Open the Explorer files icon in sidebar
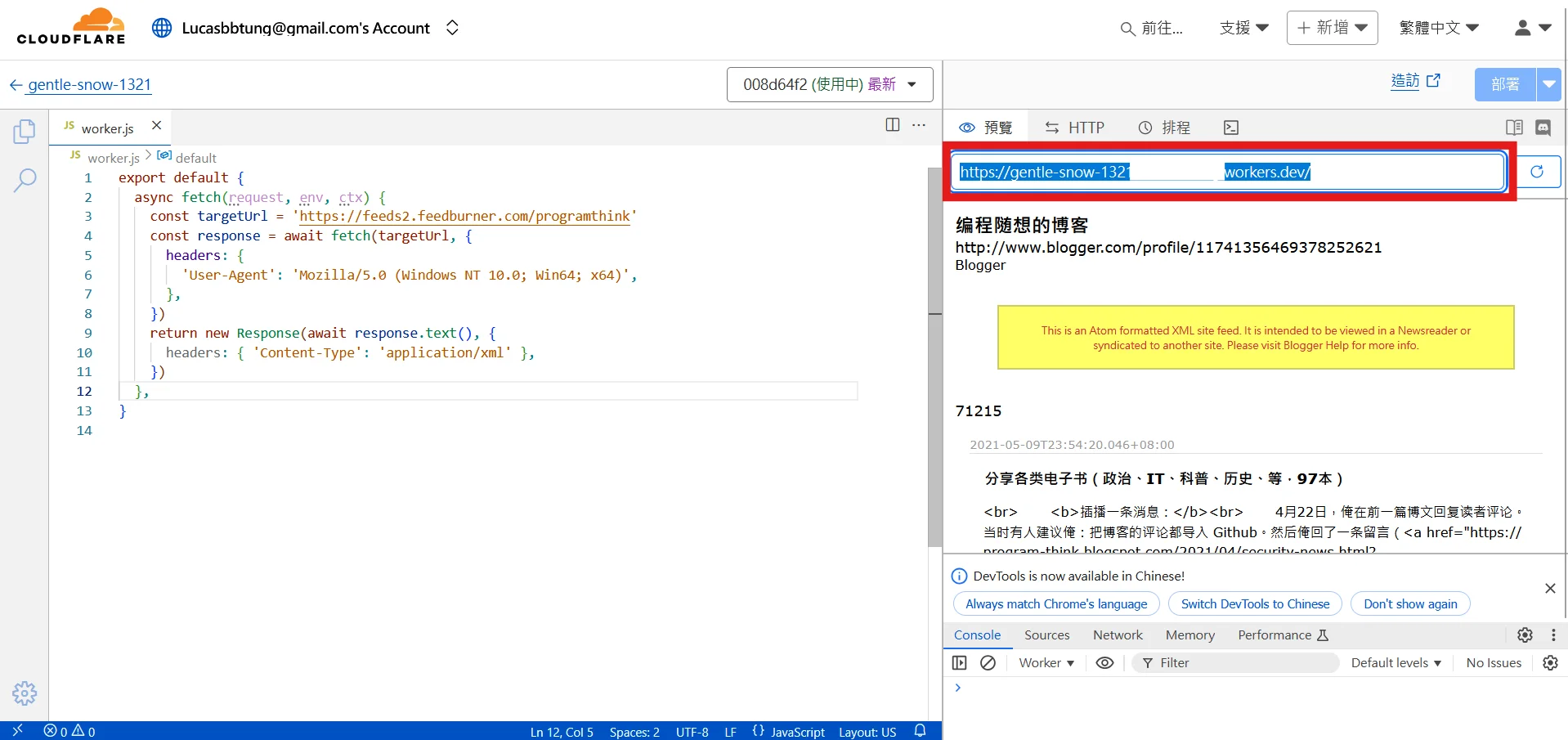 coord(25,132)
